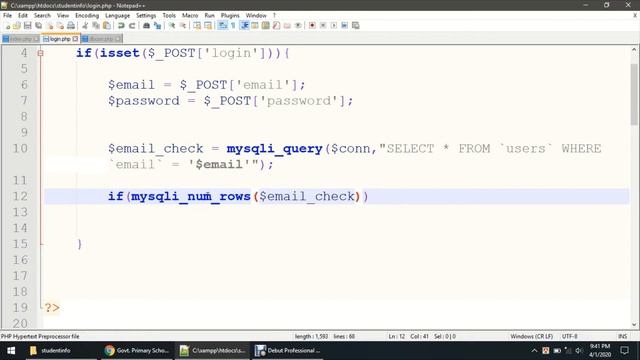Open the Language menu
640x360 pixels.
pyautogui.click(x=117, y=16)
